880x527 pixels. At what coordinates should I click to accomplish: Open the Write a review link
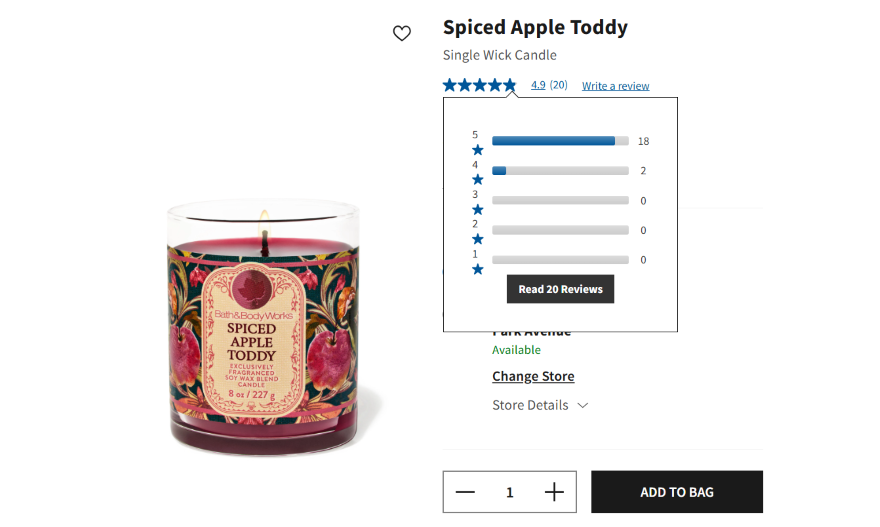[x=615, y=86]
